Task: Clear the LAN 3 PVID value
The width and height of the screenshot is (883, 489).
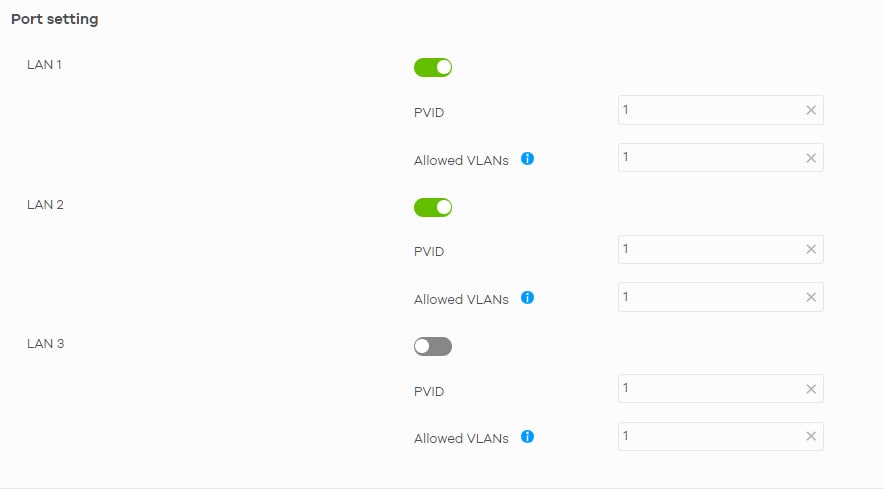Action: point(811,389)
